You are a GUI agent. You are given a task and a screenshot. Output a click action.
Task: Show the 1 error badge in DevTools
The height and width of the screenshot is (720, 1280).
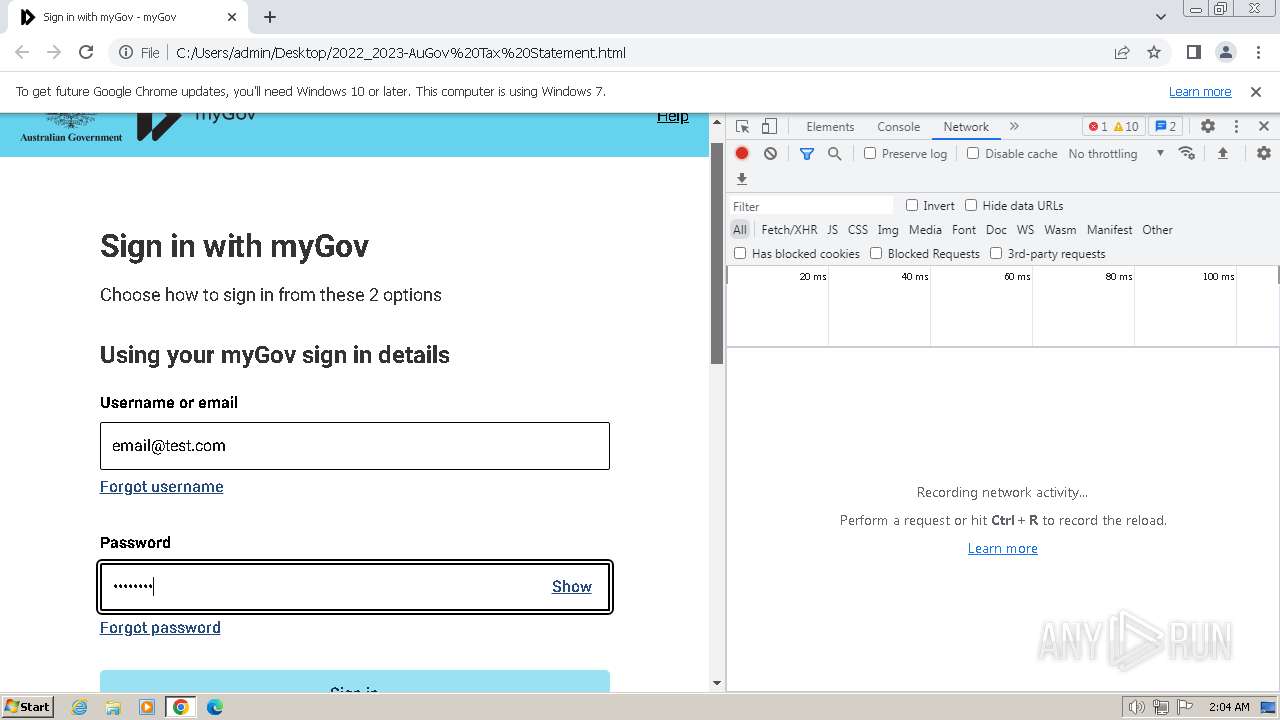point(1098,126)
